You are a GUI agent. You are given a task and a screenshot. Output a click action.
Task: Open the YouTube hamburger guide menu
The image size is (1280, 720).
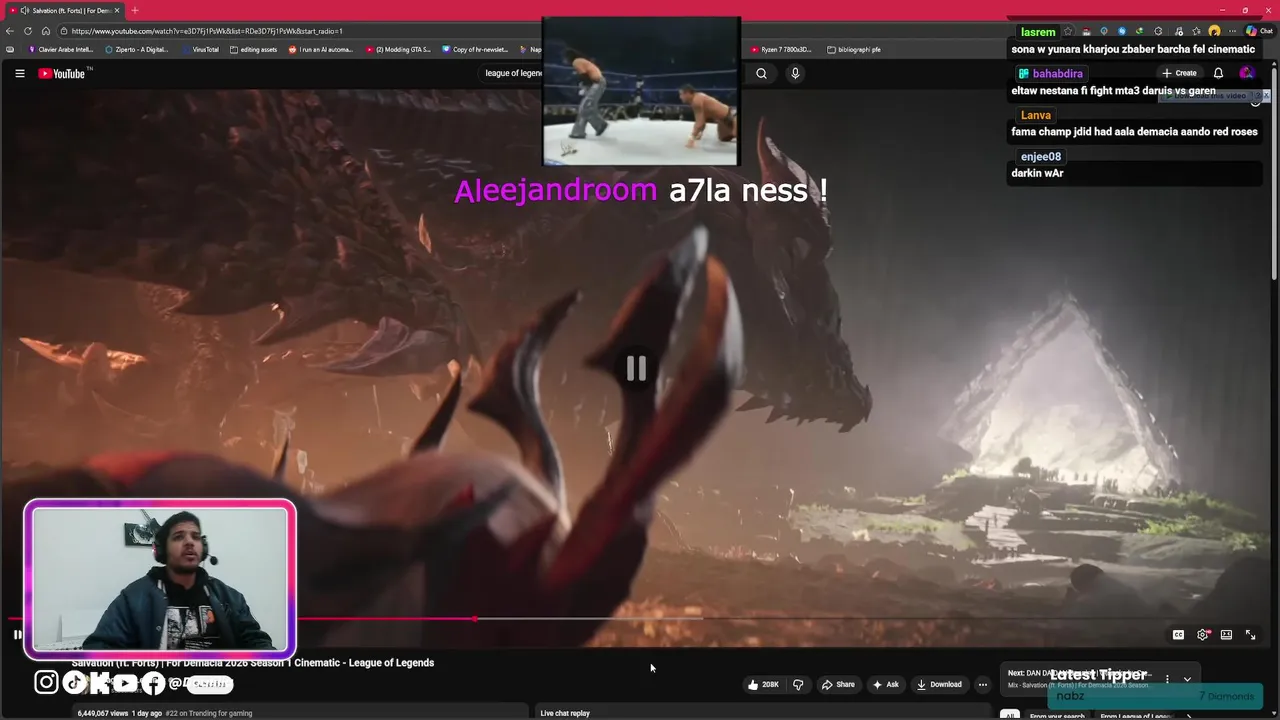pyautogui.click(x=19, y=73)
